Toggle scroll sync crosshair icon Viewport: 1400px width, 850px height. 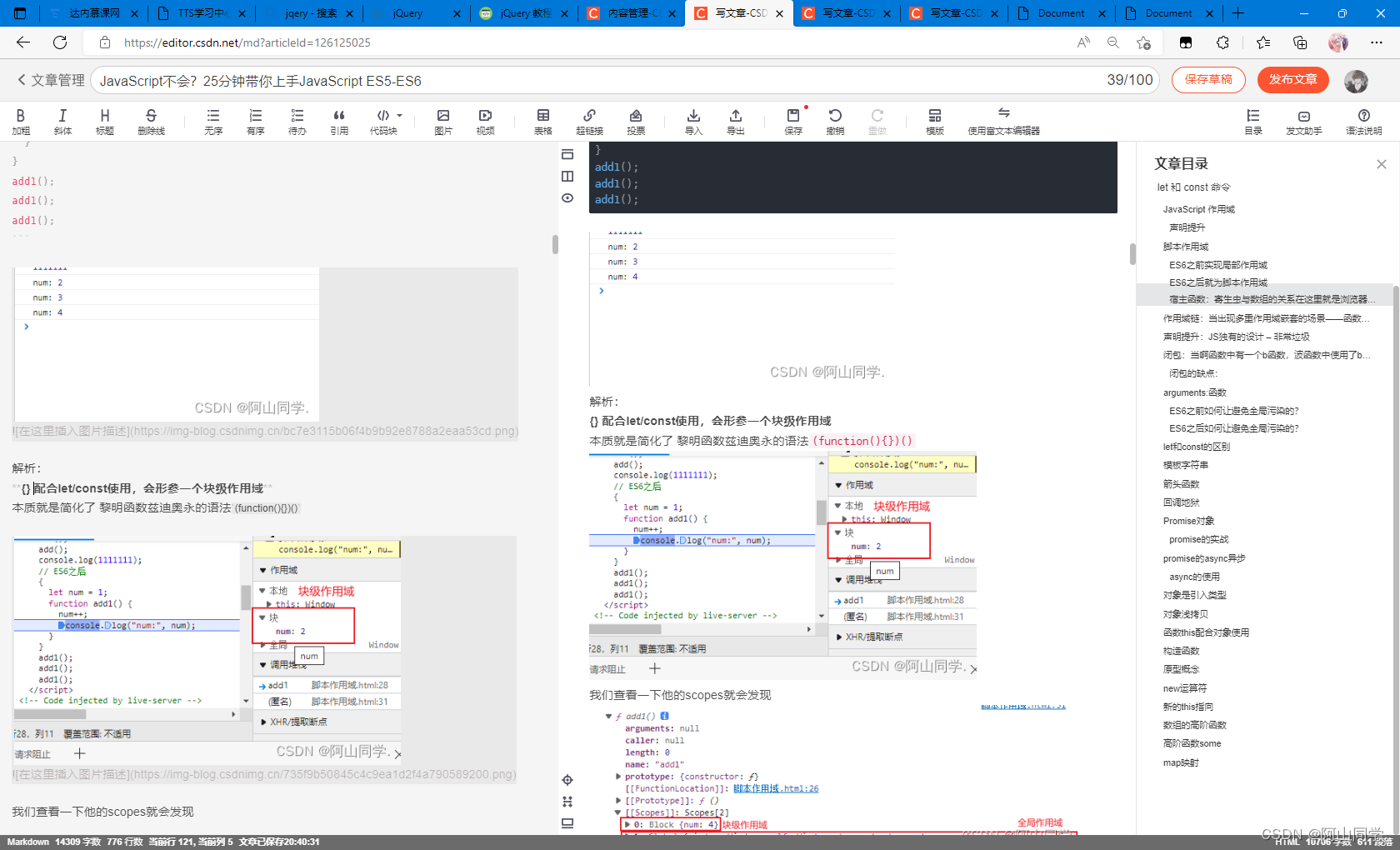pyautogui.click(x=567, y=780)
